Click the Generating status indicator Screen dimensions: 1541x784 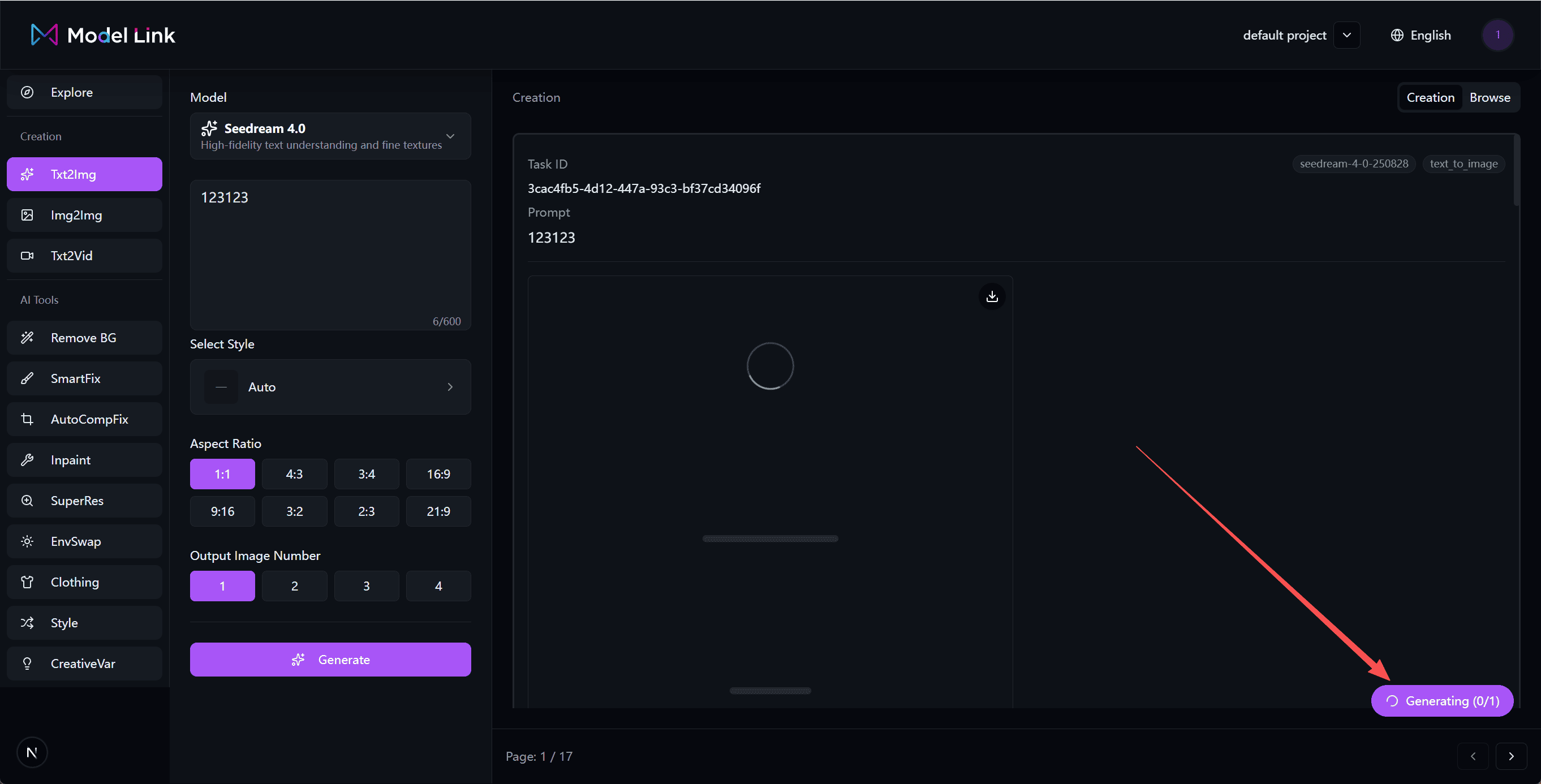(1441, 700)
